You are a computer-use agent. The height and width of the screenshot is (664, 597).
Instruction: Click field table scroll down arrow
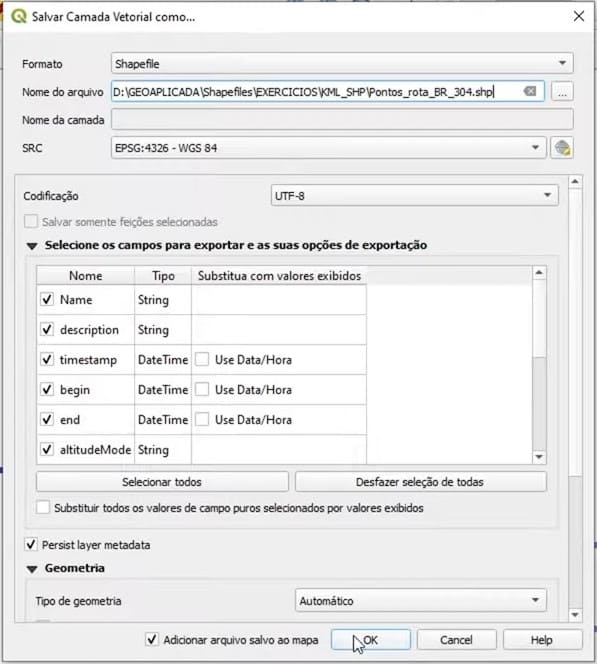pyautogui.click(x=539, y=456)
